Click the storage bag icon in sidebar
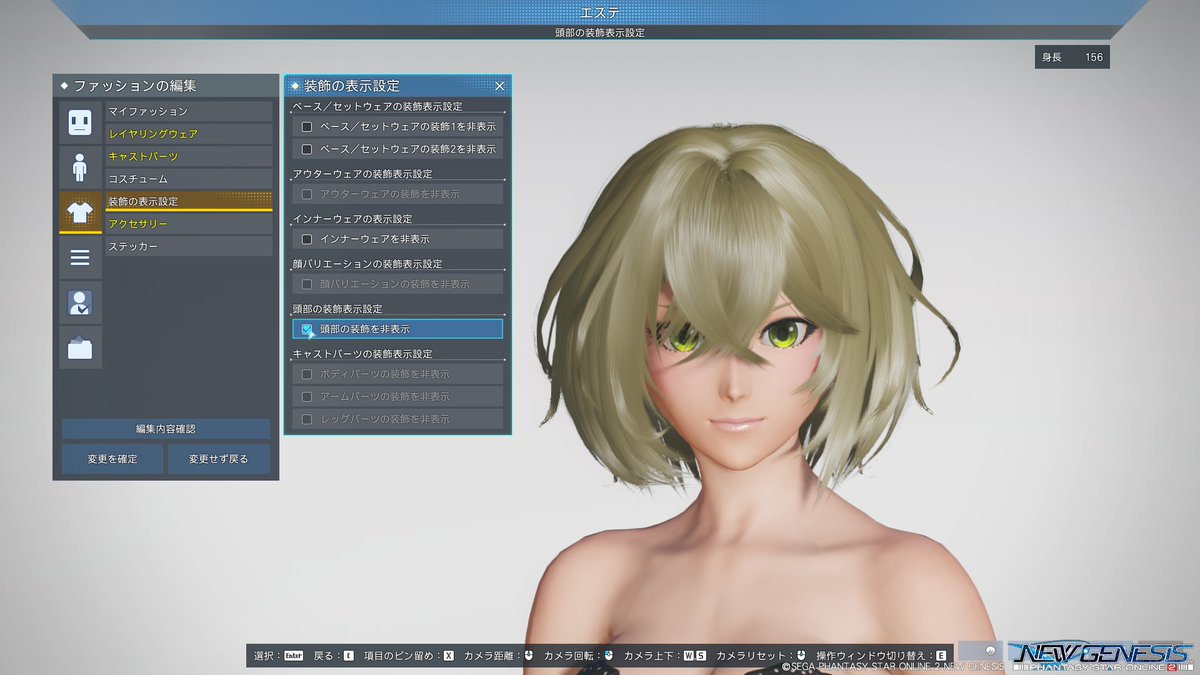Image resolution: width=1200 pixels, height=675 pixels. coord(80,348)
